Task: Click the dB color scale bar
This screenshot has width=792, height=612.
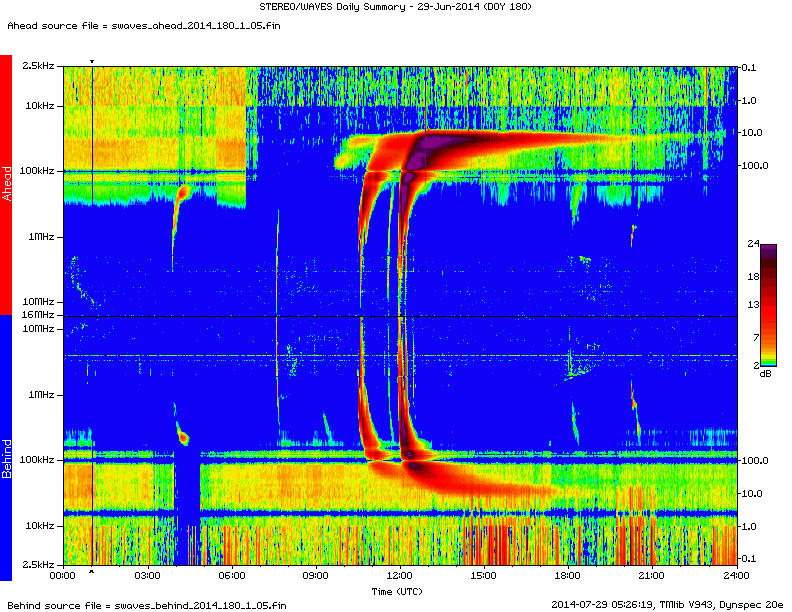Action: [x=768, y=305]
